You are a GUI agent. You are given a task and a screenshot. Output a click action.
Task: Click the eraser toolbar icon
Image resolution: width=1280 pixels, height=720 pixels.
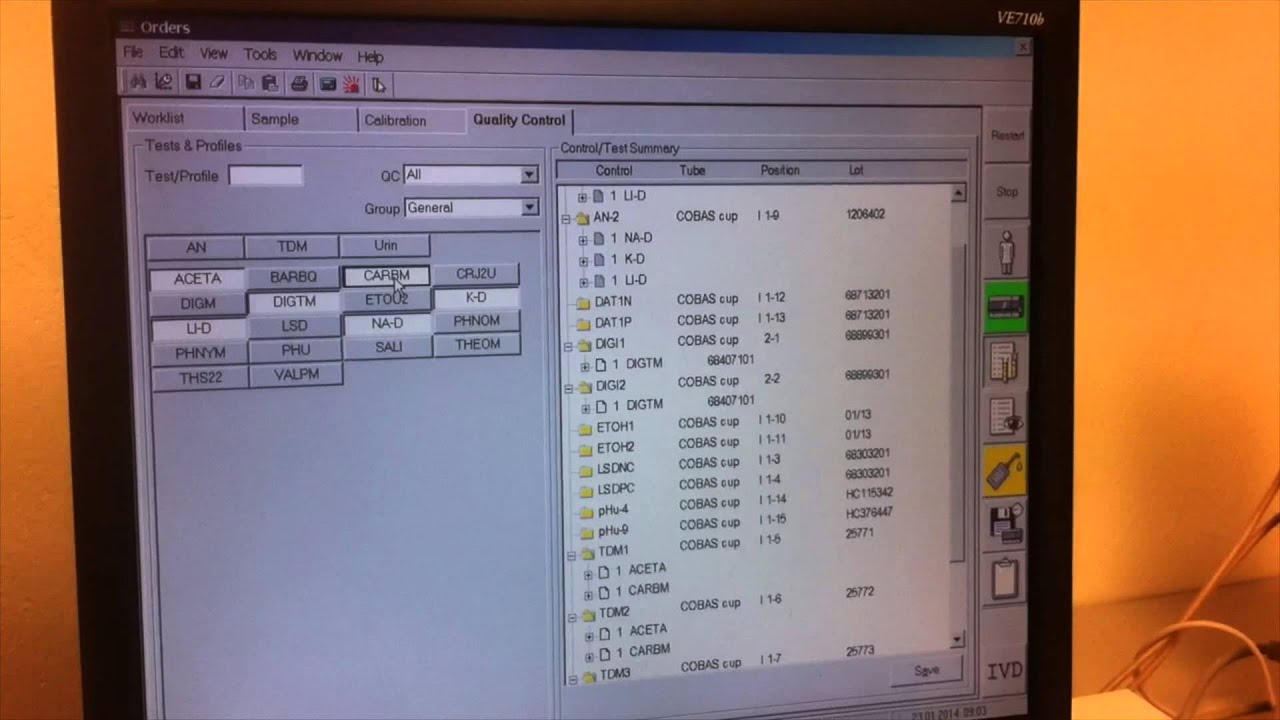pos(216,83)
